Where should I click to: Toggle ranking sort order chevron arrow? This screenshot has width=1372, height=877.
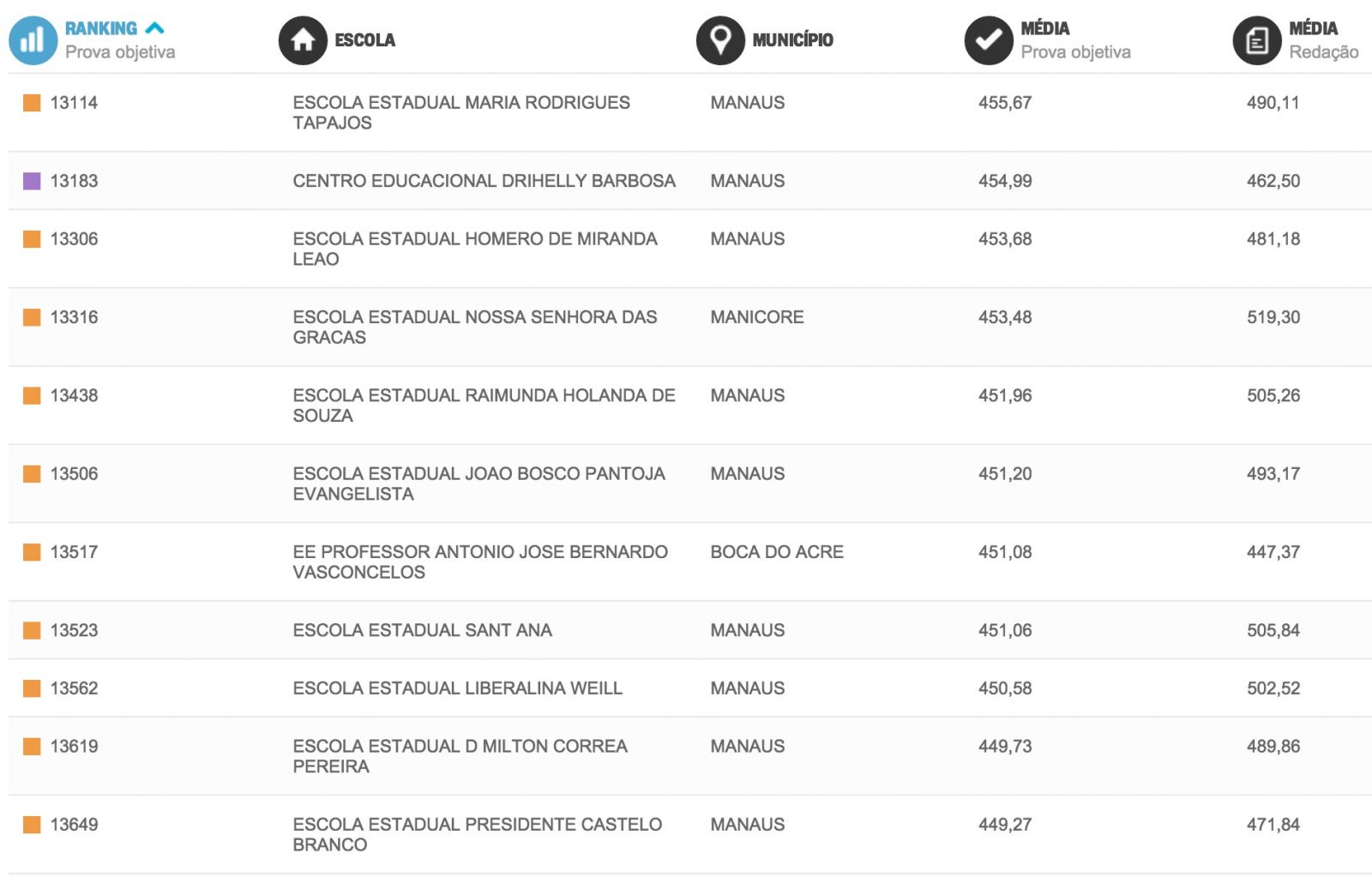coord(155,28)
